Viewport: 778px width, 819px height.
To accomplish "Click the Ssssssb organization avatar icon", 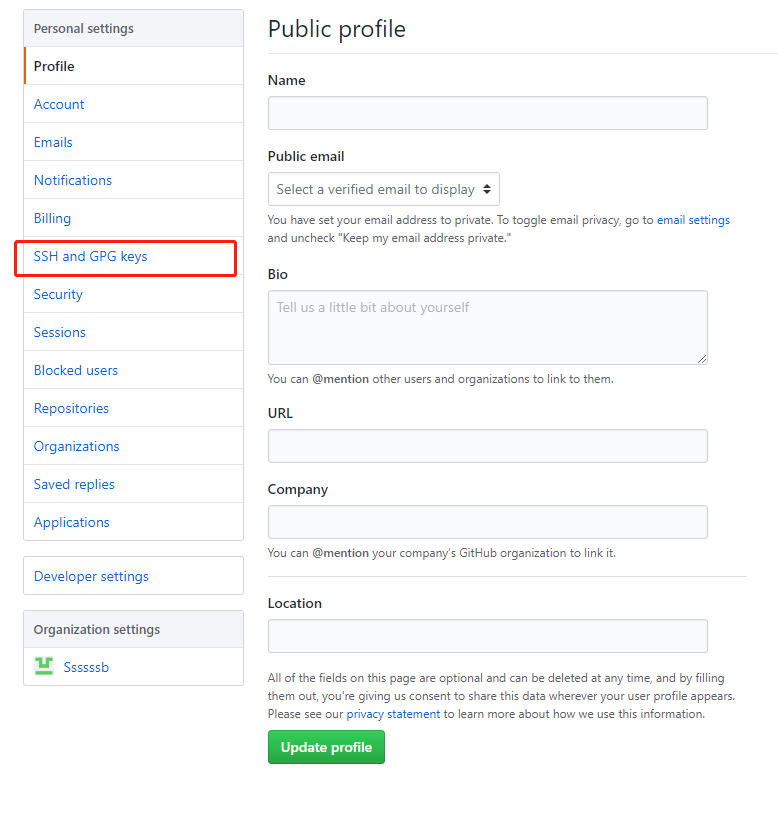I will coord(44,666).
